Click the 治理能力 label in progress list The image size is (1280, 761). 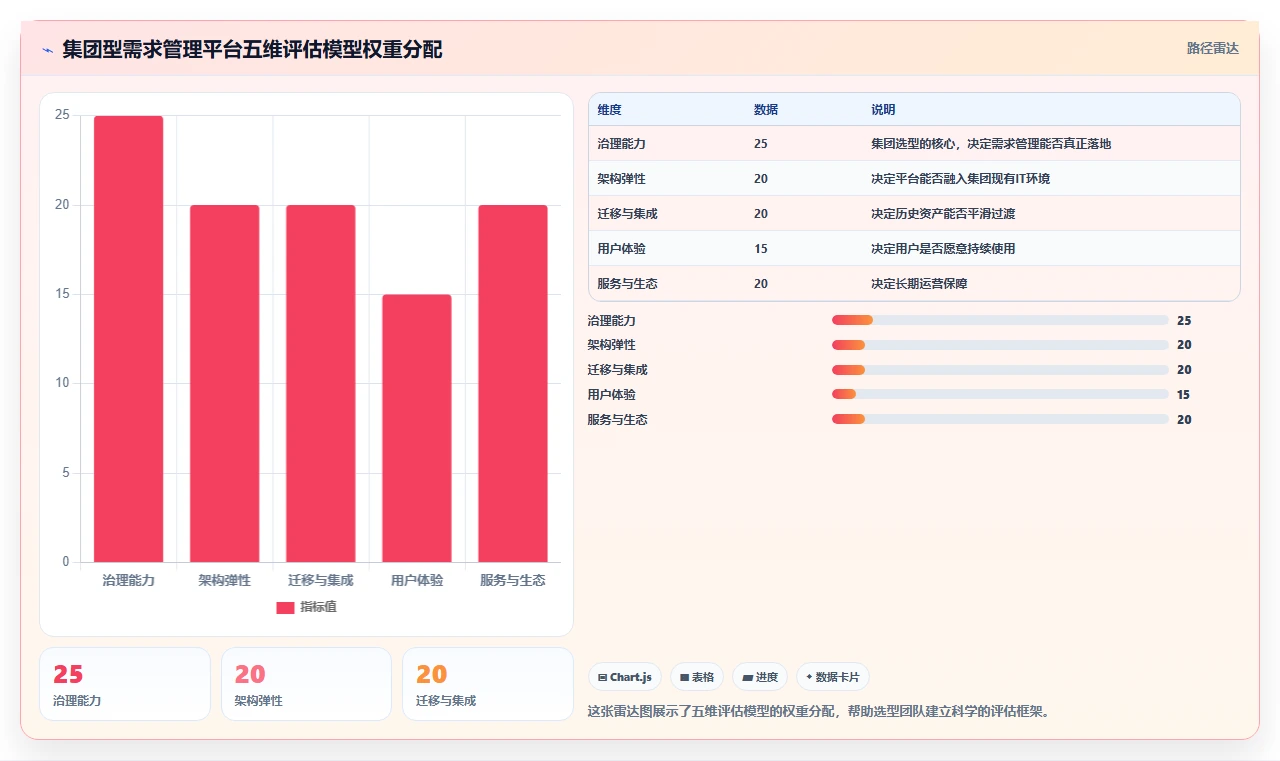(612, 321)
